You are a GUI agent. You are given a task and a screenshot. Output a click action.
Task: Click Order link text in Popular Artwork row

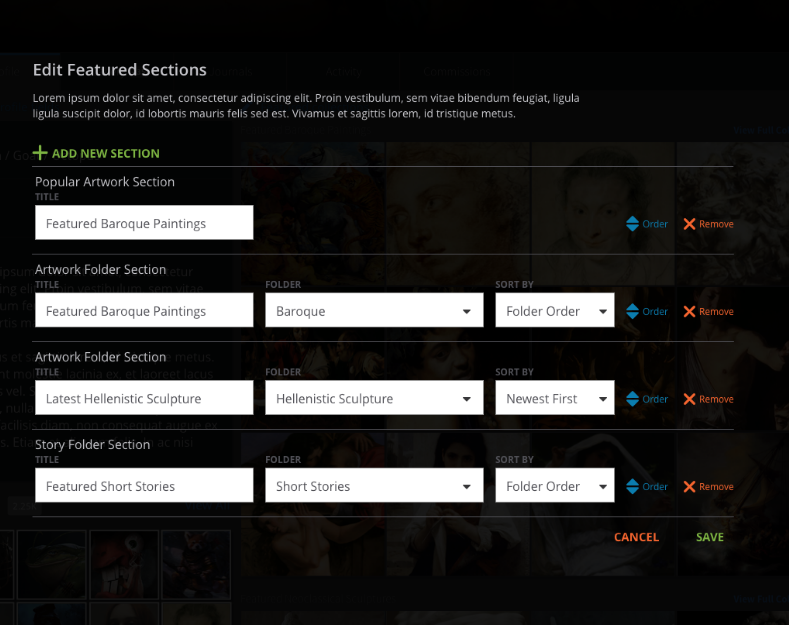coord(655,224)
